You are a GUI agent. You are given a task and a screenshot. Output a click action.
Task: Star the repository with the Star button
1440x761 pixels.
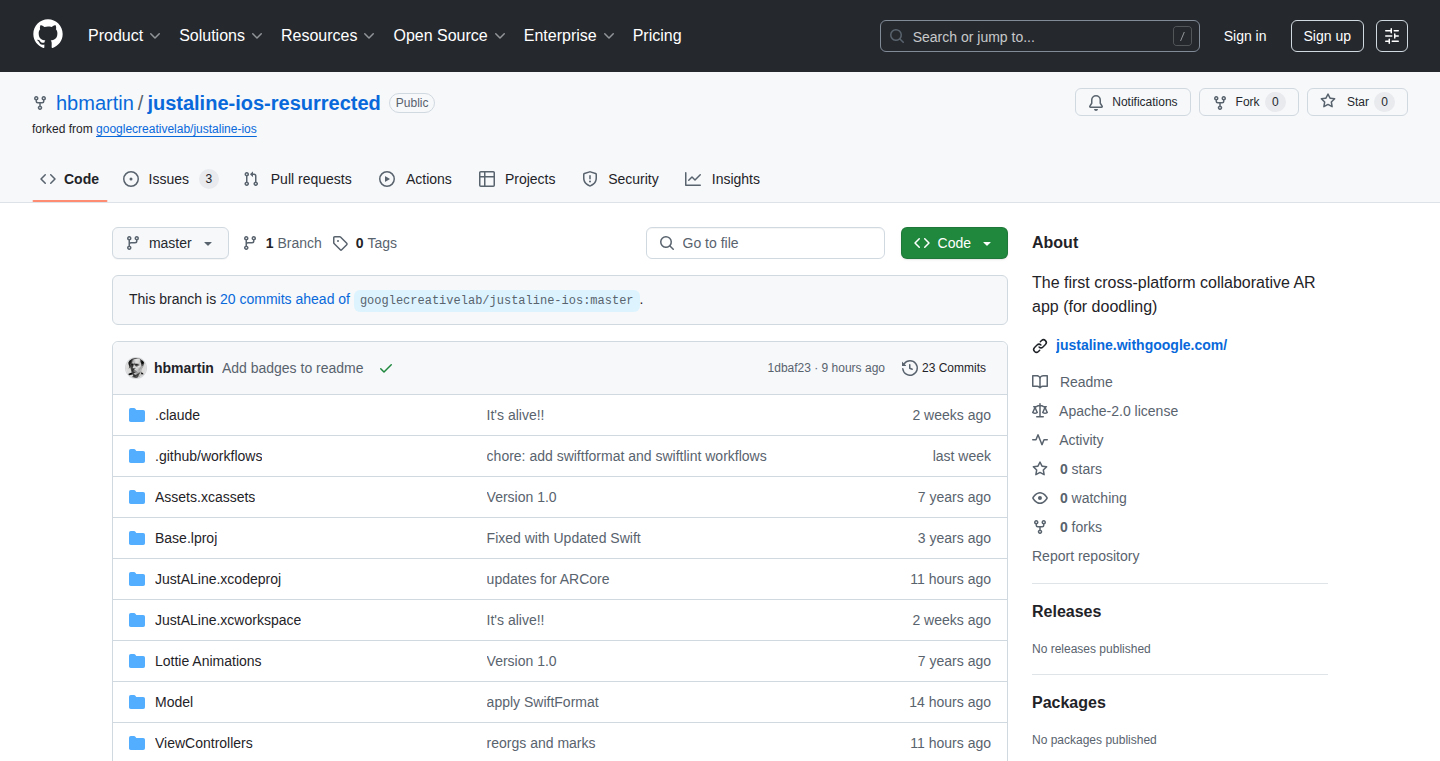tap(1357, 102)
